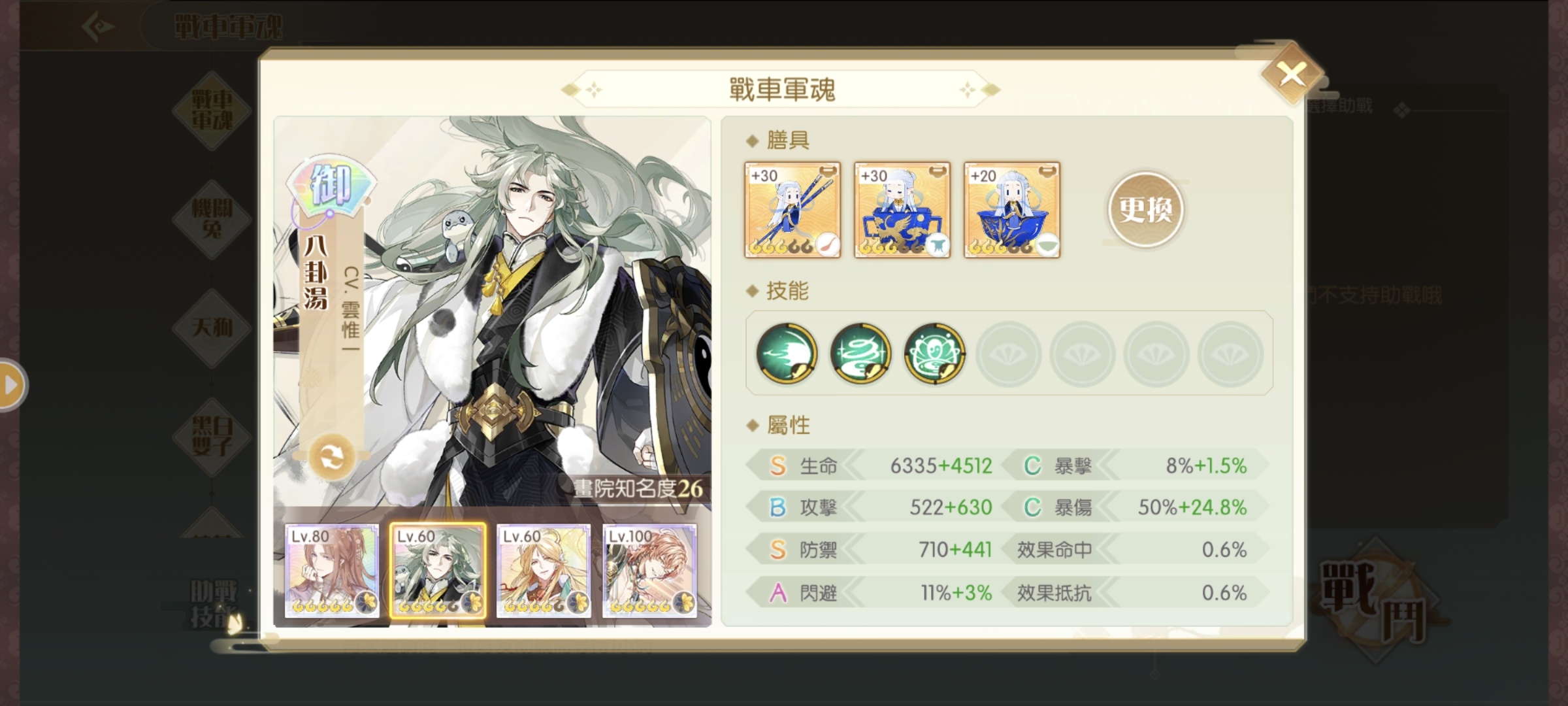
Task: Select the Lv.60 blonde character thumbnail
Action: coord(544,571)
